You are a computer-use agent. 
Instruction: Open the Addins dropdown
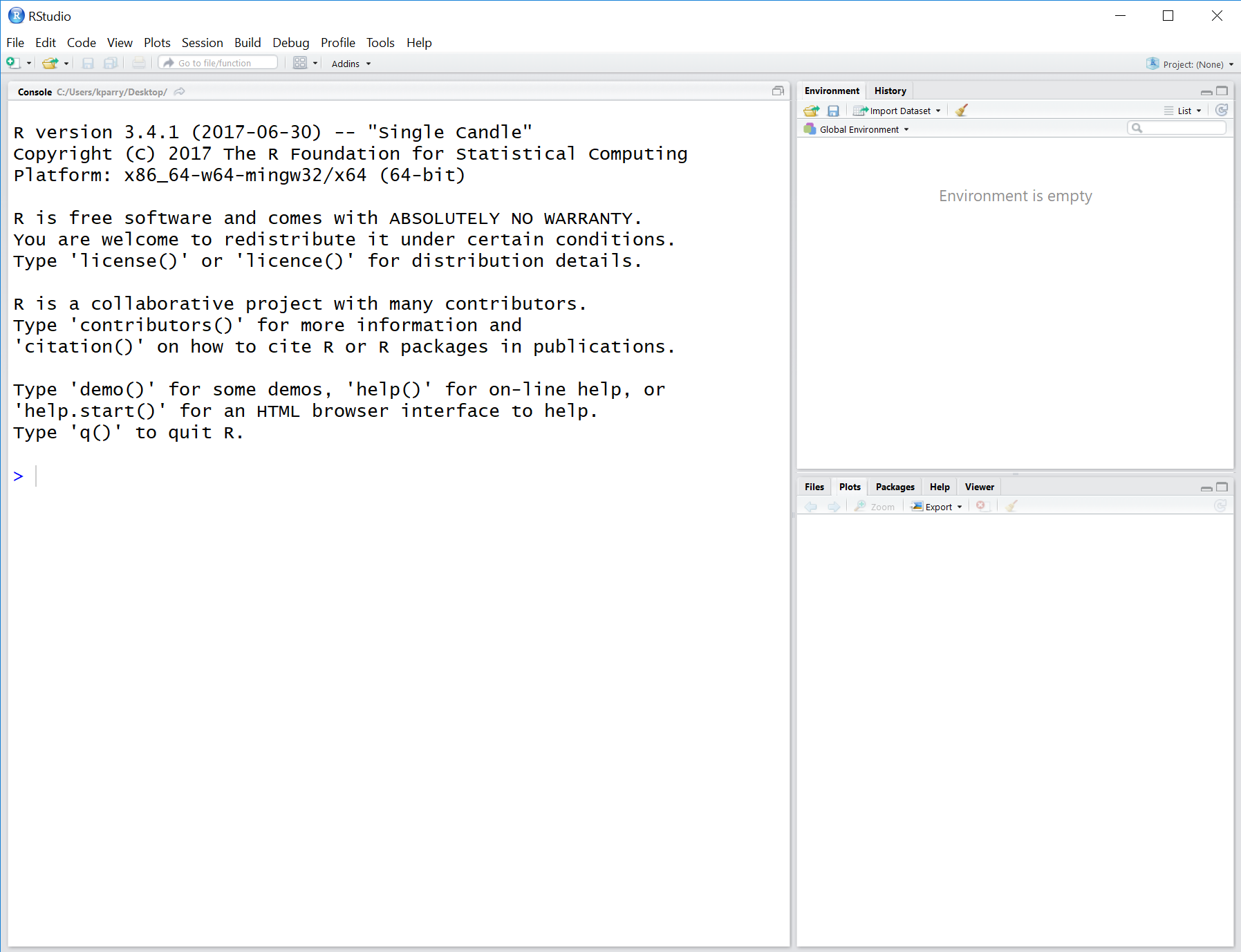coord(351,64)
